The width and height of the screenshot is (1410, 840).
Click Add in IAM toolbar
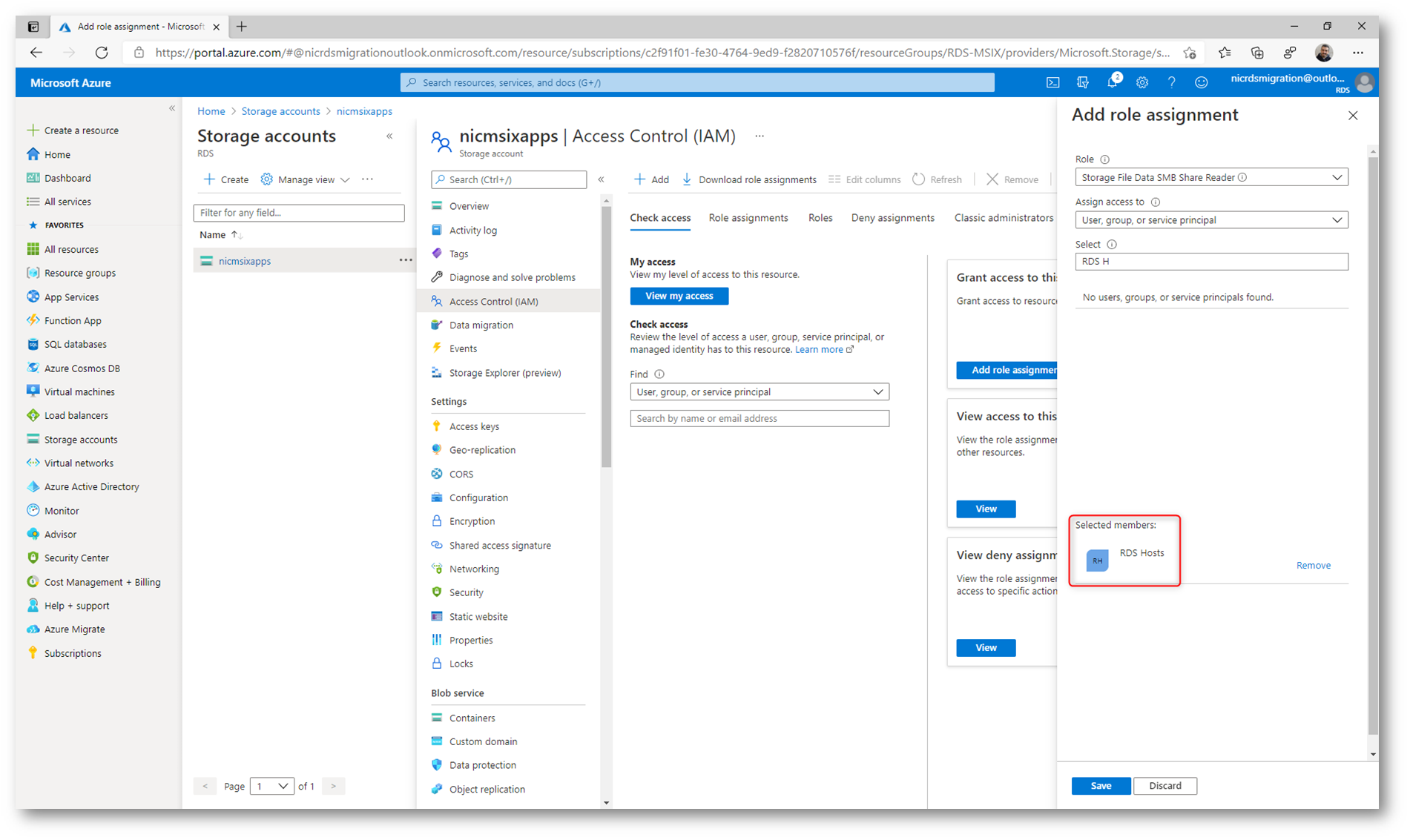click(651, 179)
